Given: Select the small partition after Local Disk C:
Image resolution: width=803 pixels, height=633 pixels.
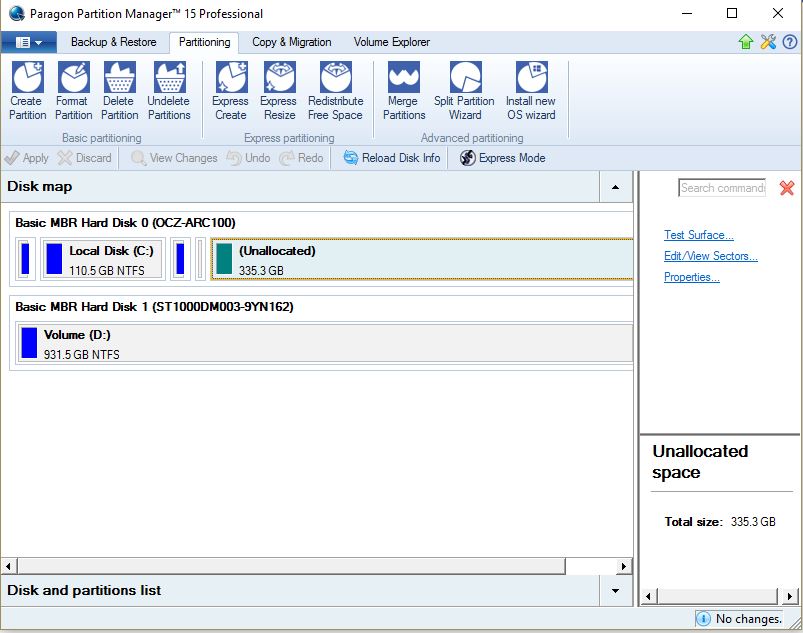Looking at the screenshot, I should [180, 259].
